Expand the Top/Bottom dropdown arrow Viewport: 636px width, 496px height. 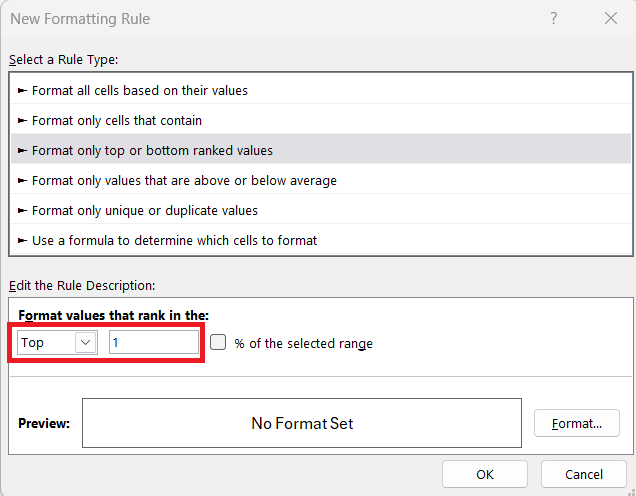click(x=85, y=342)
